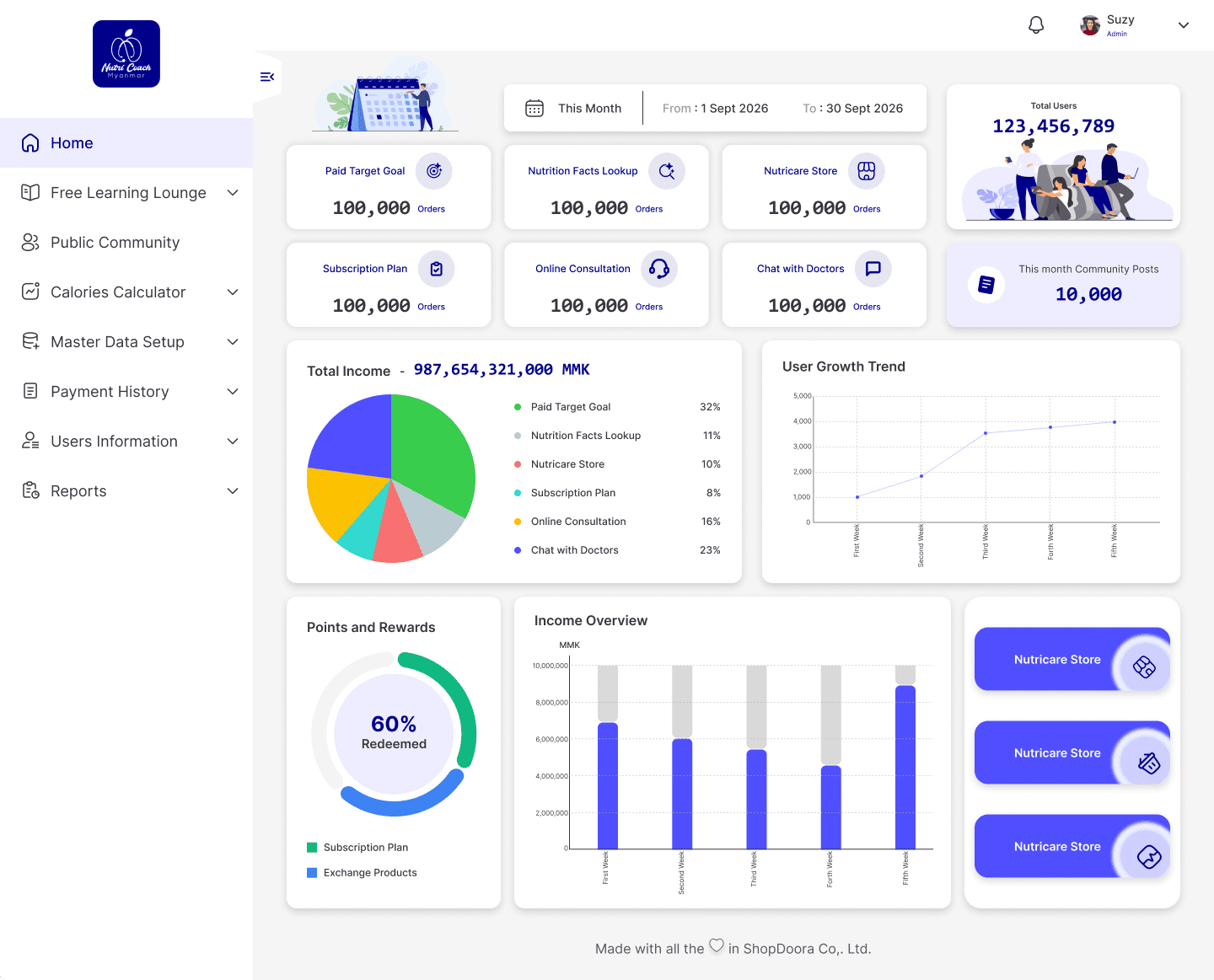Click the Nutrition Facts Lookup search icon
This screenshot has height=980, width=1214.
point(667,171)
